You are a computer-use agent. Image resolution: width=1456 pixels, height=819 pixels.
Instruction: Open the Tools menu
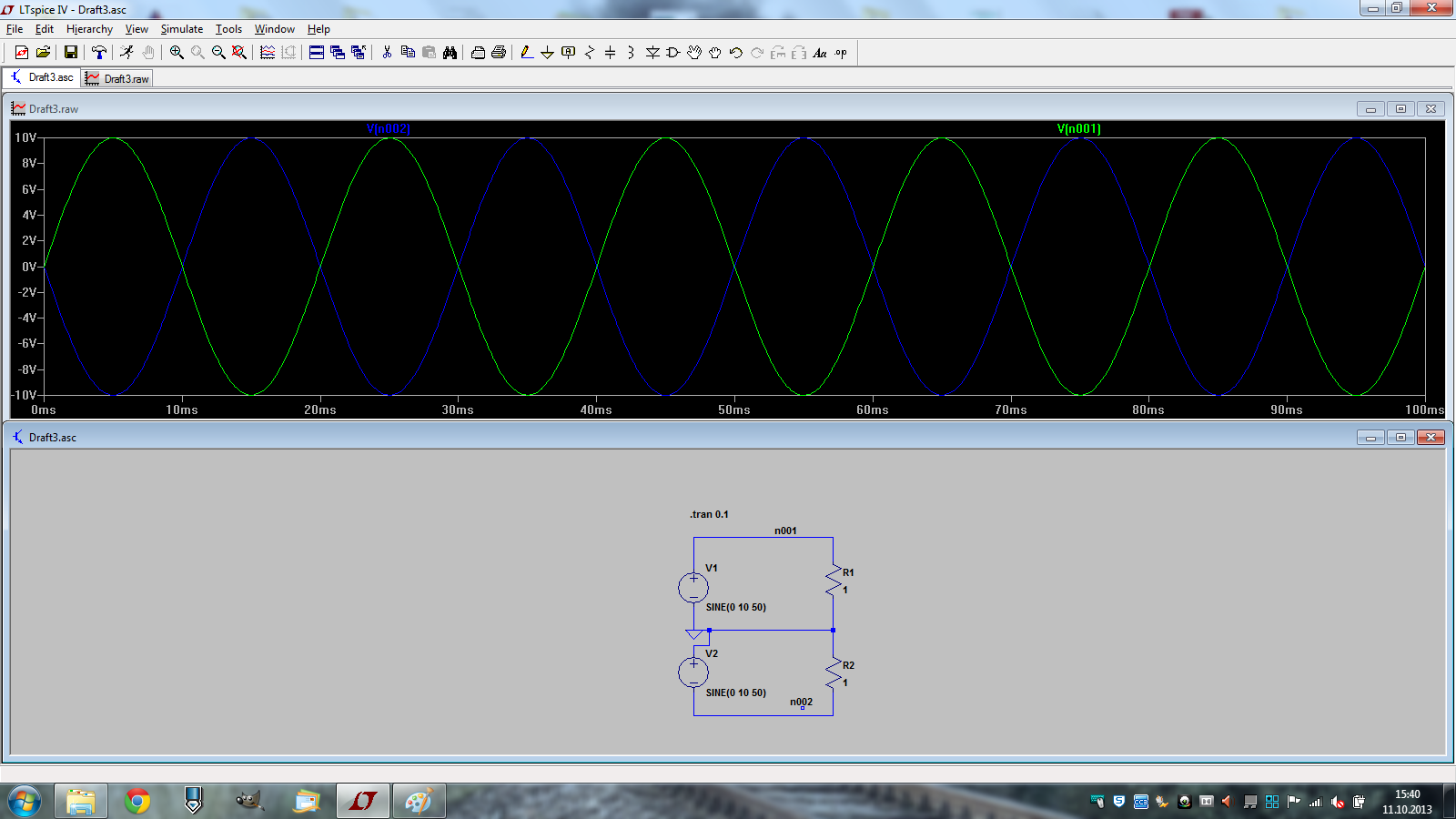point(228,29)
